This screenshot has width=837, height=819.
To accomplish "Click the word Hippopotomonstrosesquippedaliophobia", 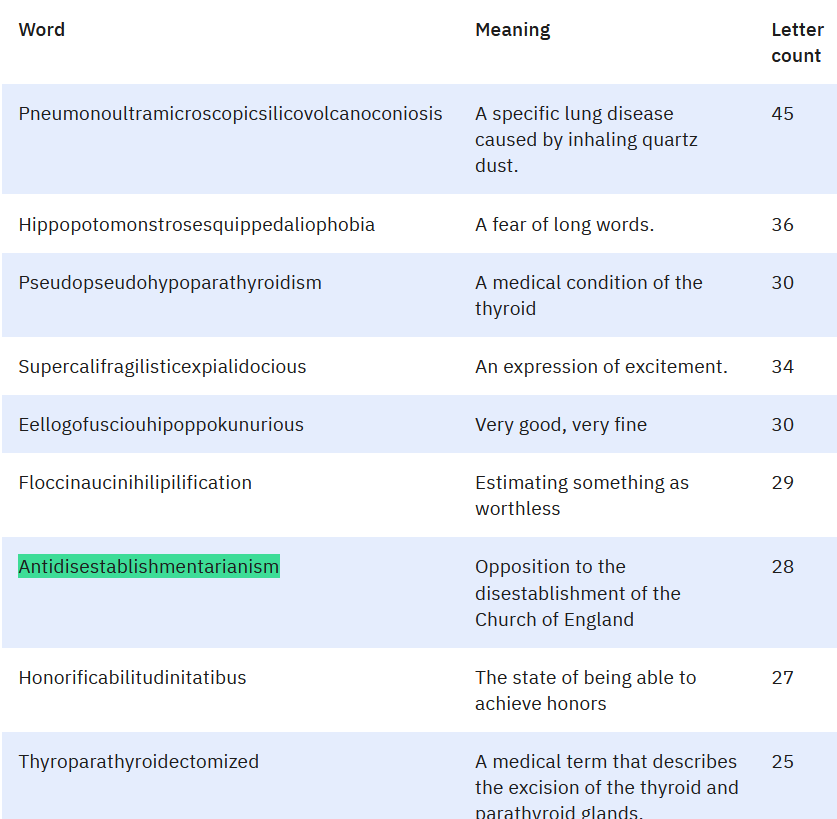I will pos(196,225).
